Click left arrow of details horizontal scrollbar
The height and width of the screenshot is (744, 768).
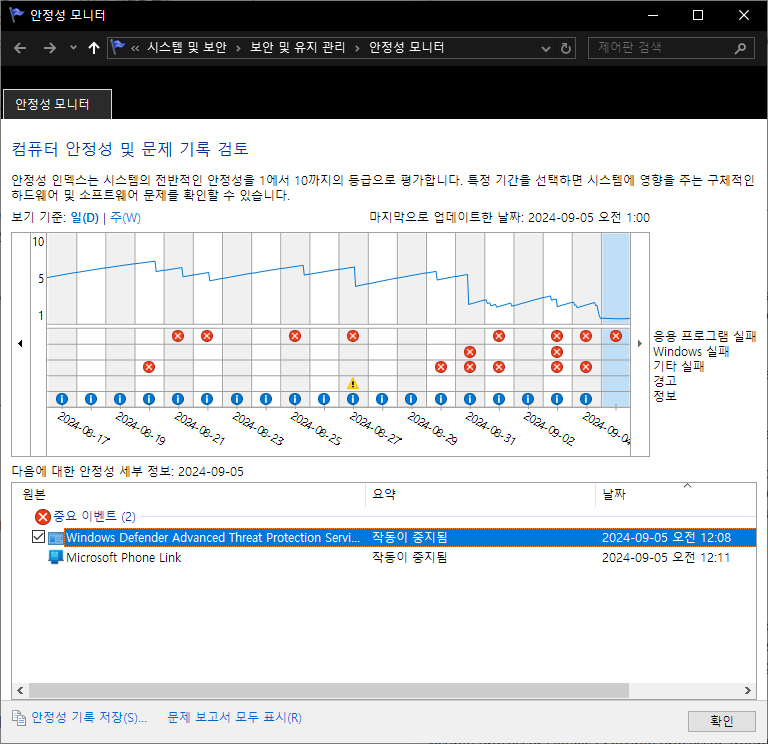(x=20, y=690)
